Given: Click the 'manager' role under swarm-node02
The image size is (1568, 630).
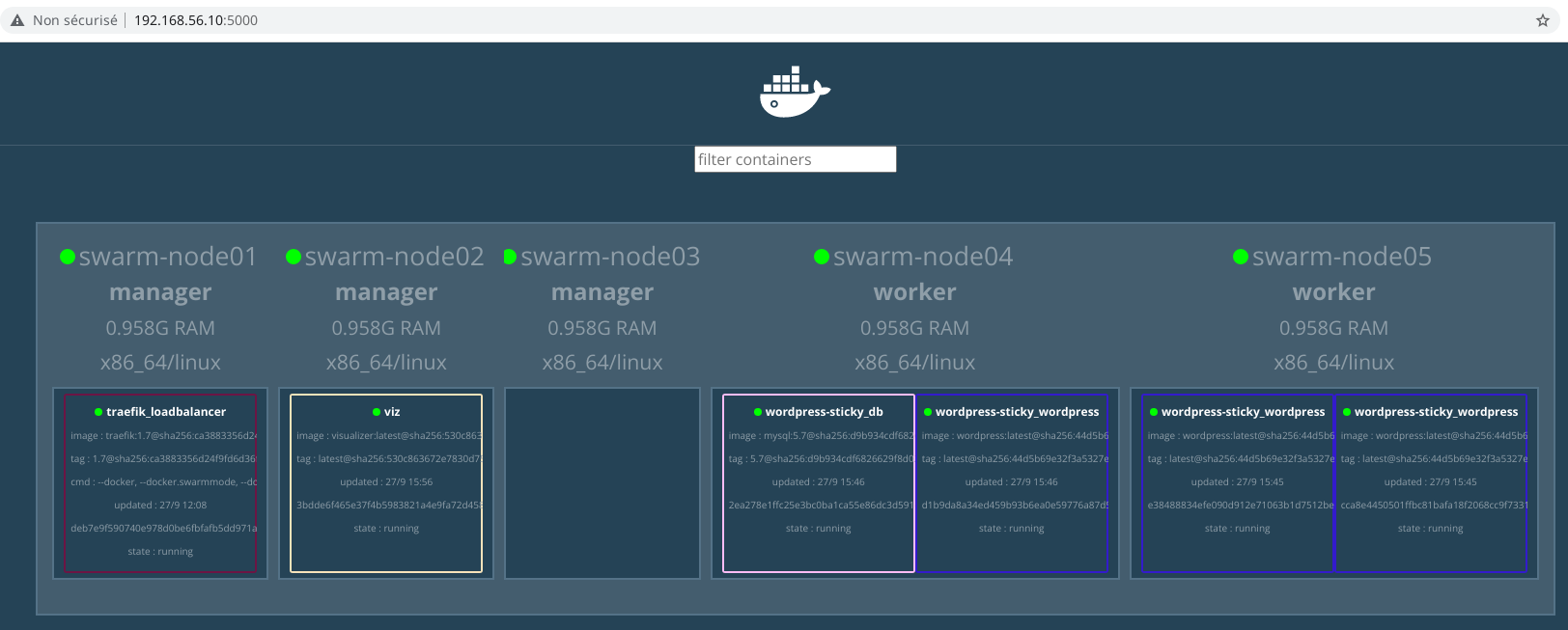Looking at the screenshot, I should point(386,292).
